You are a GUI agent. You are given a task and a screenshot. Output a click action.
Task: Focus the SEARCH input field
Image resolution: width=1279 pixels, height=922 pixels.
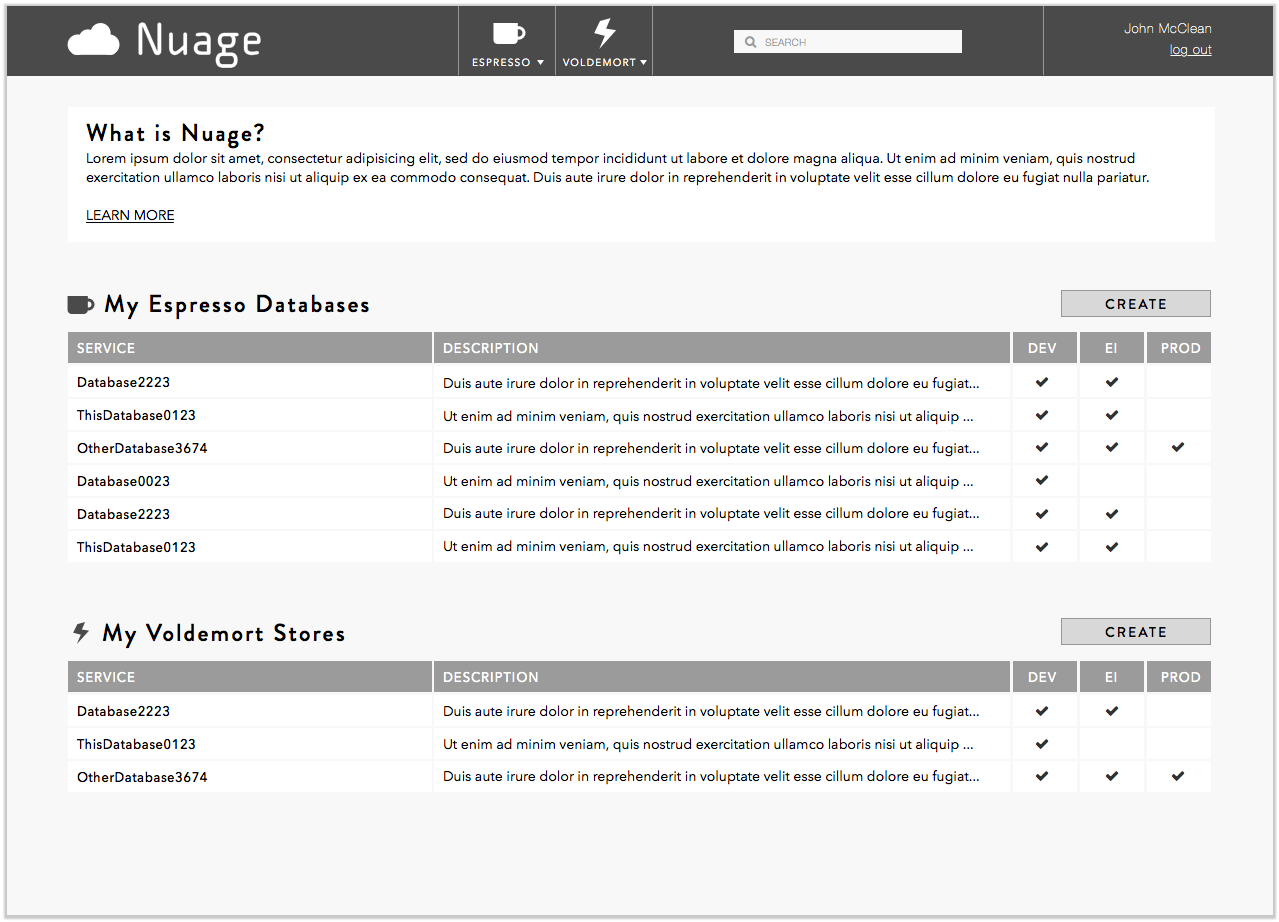[x=848, y=42]
